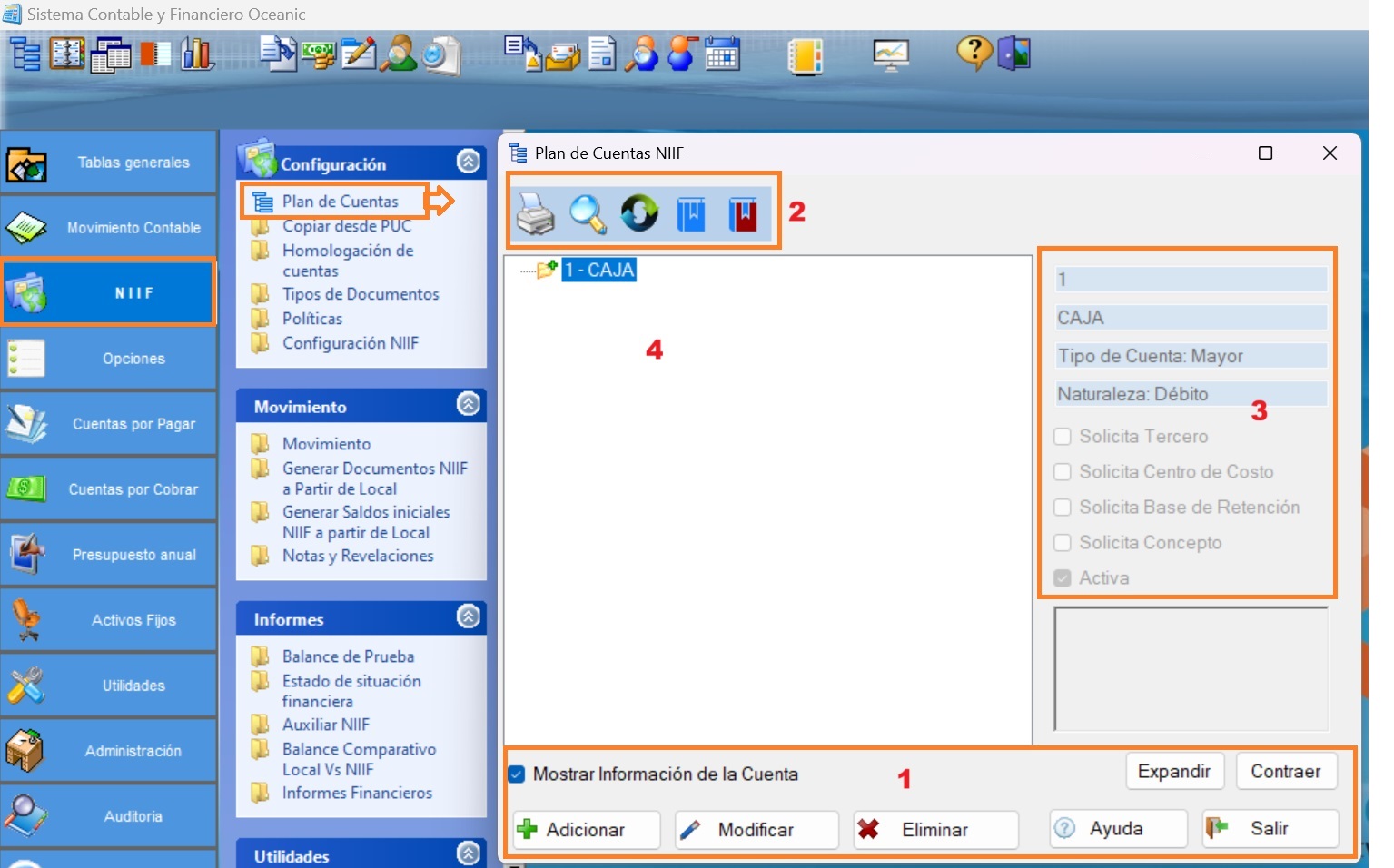Uncheck Mostrar Información de la Cuenta
The image size is (1394, 868).
517,774
